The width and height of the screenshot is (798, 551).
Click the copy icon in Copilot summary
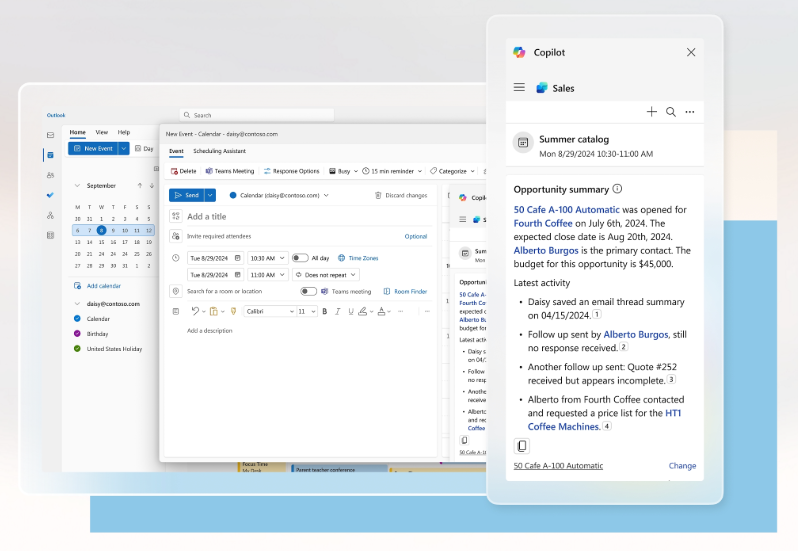[x=522, y=446]
